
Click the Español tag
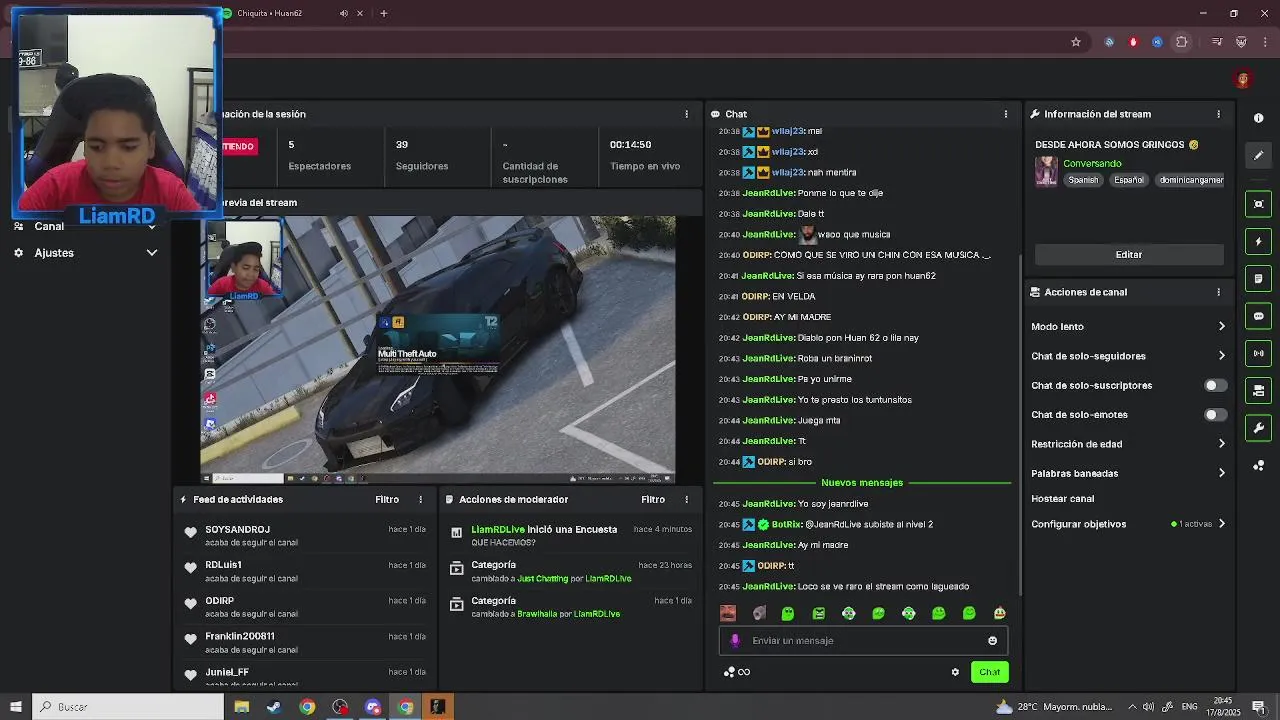click(1129, 180)
